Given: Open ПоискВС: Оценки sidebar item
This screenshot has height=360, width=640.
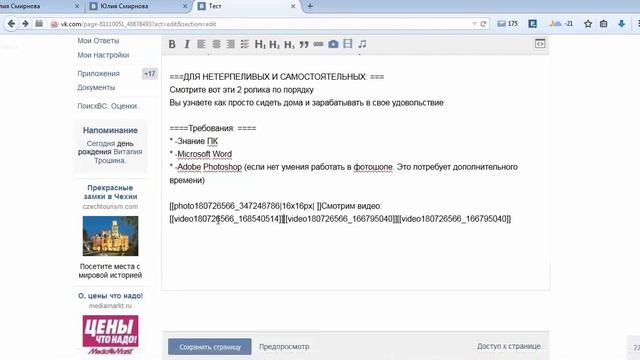Looking at the screenshot, I should click(x=108, y=106).
